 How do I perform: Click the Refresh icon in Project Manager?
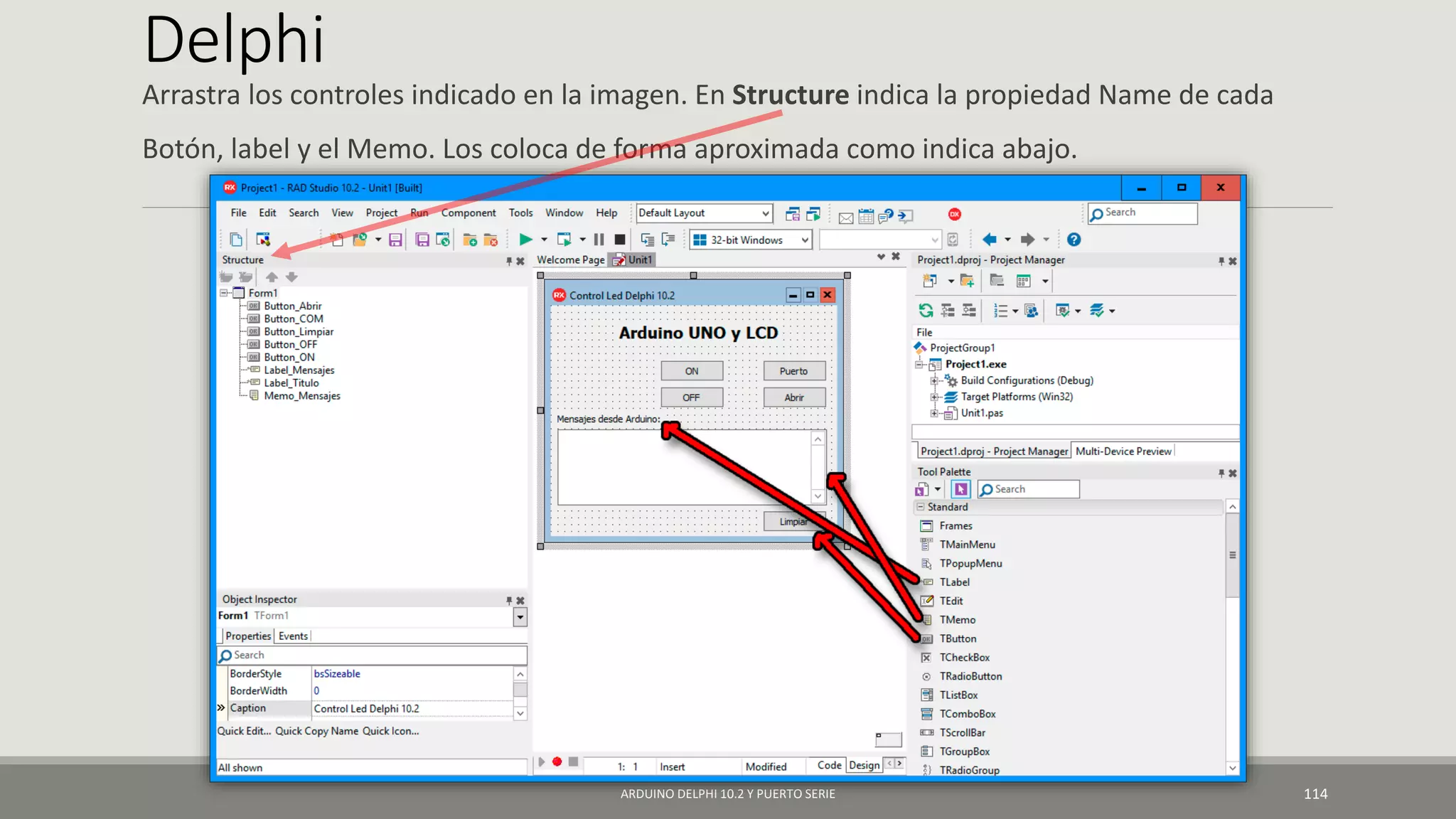pos(926,310)
